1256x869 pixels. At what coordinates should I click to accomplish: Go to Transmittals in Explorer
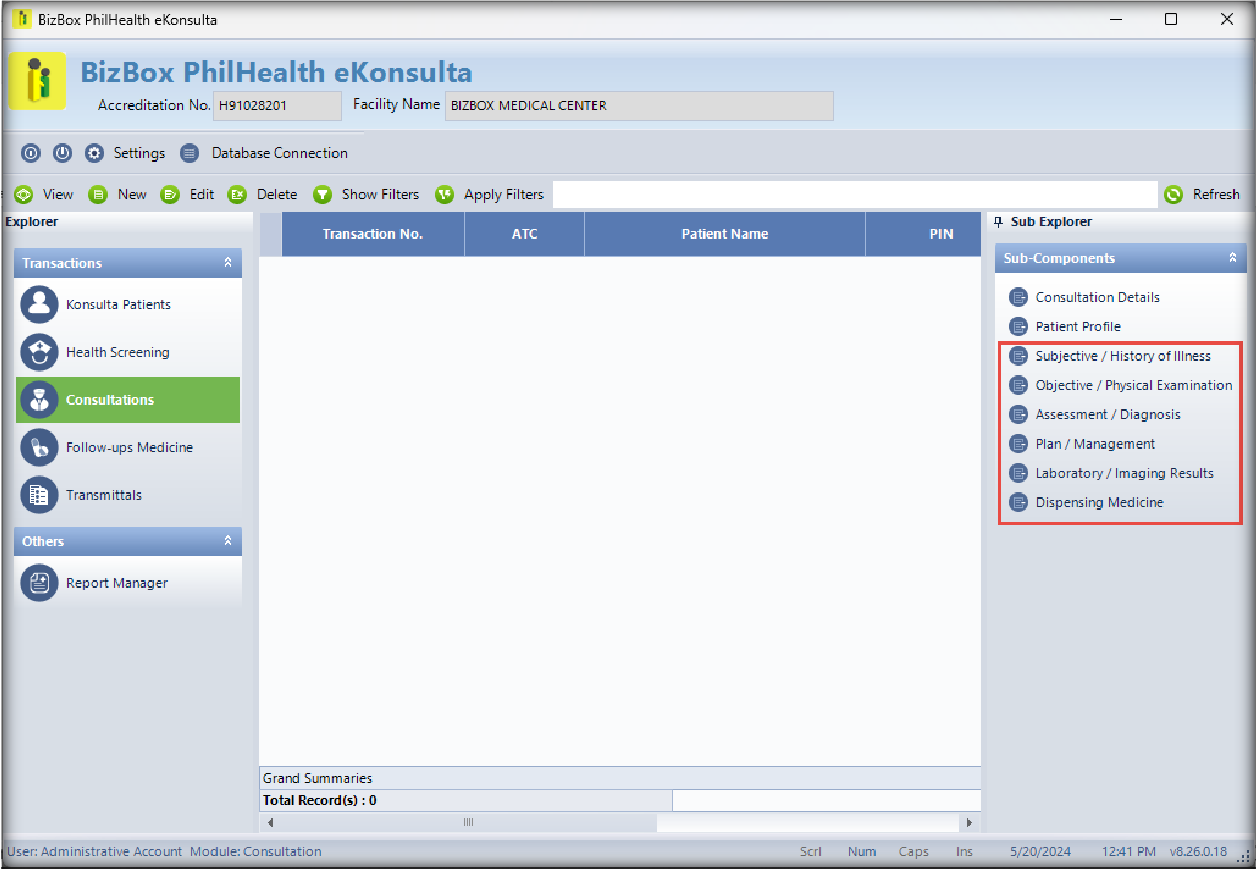pos(103,495)
